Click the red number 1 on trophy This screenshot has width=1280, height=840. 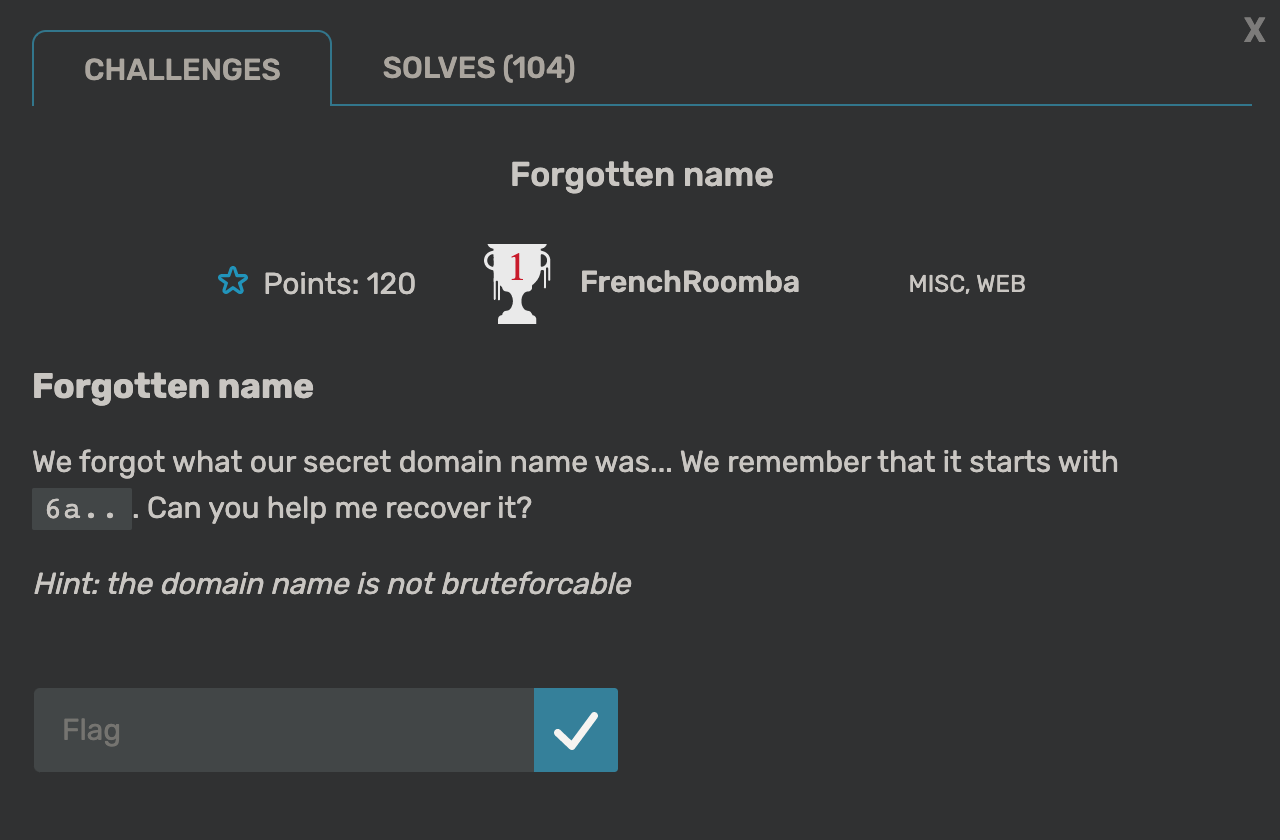(x=517, y=267)
